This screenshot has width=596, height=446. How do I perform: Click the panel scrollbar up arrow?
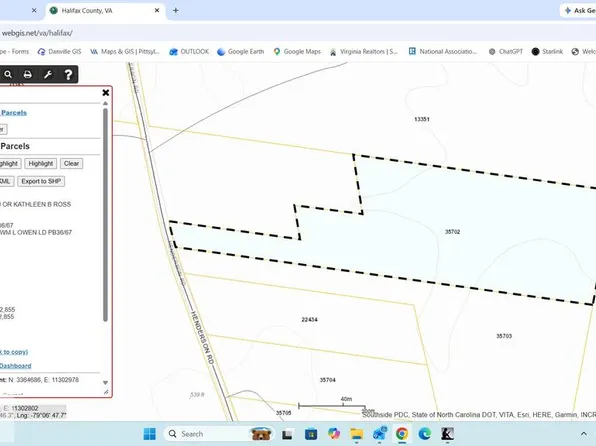[x=105, y=103]
